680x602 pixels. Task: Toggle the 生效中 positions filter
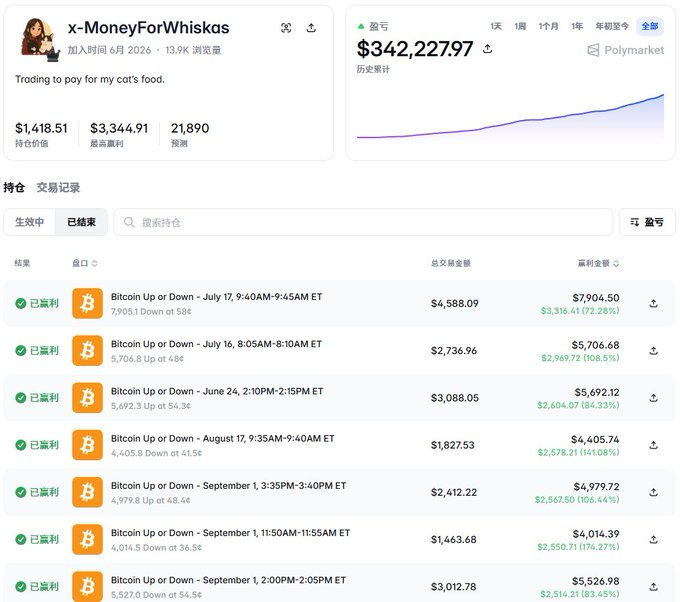29,222
